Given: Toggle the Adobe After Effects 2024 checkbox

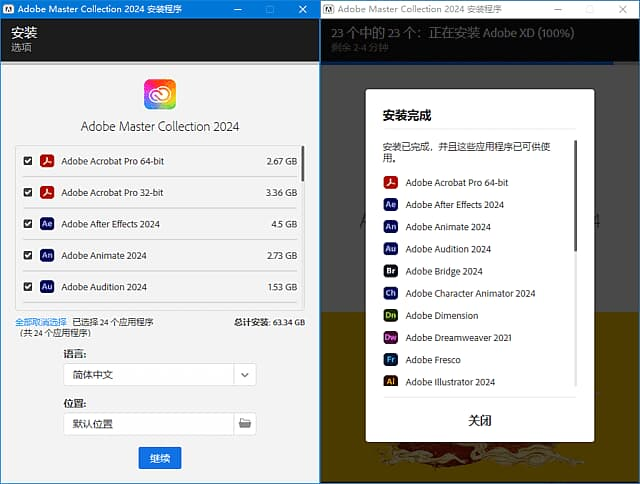Looking at the screenshot, I should tap(28, 224).
